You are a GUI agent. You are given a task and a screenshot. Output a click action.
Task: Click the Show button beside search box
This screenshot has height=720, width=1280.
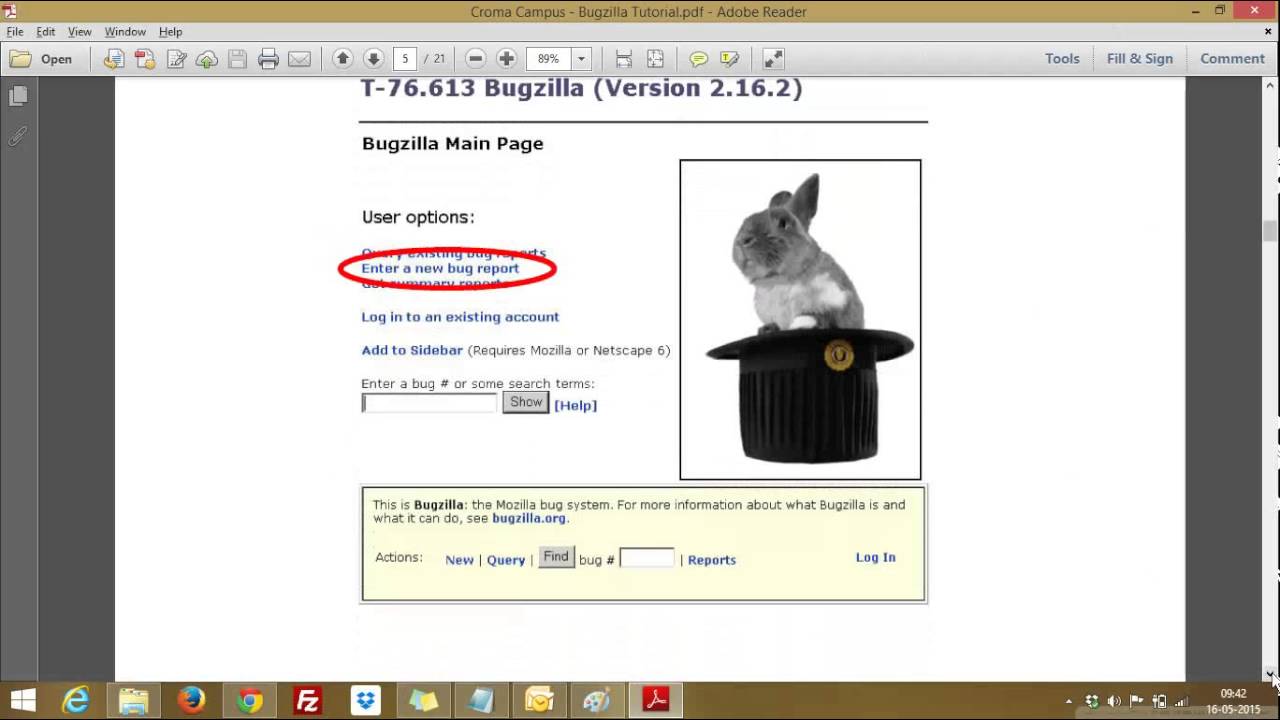[x=526, y=403]
